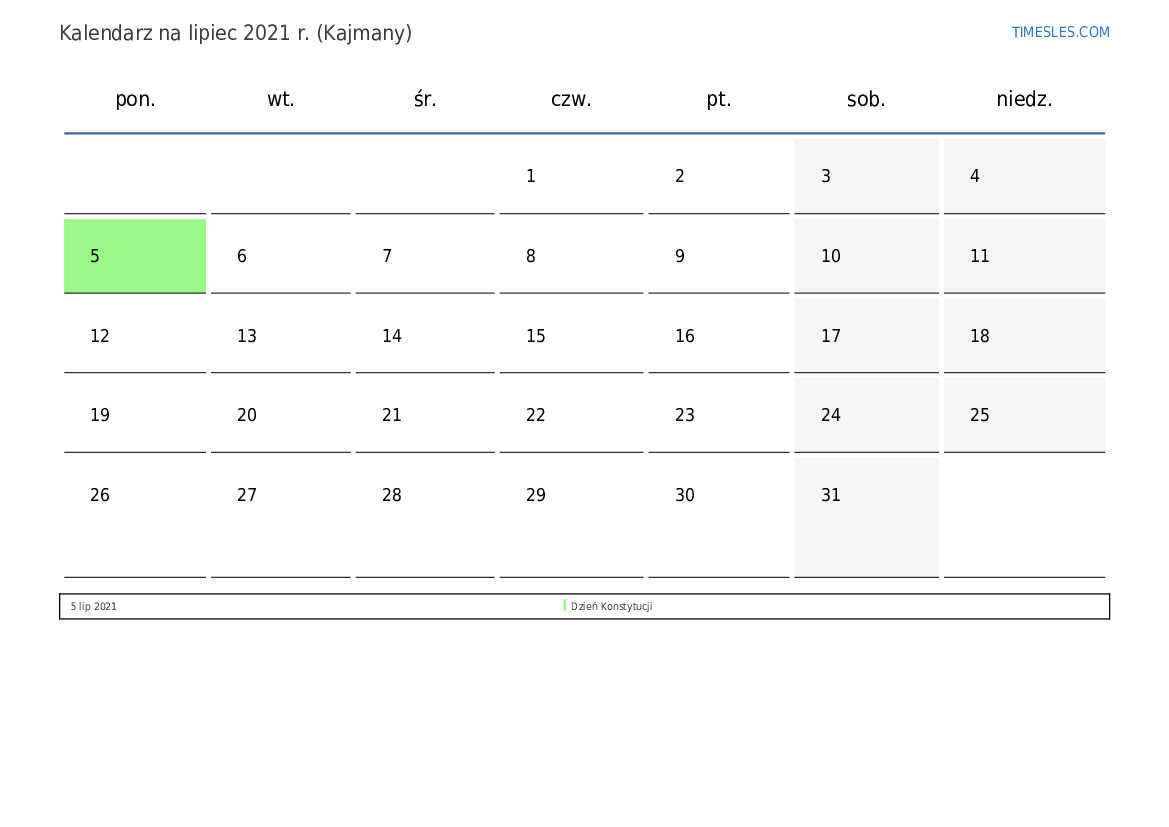Choose day 9 cell

[719, 256]
